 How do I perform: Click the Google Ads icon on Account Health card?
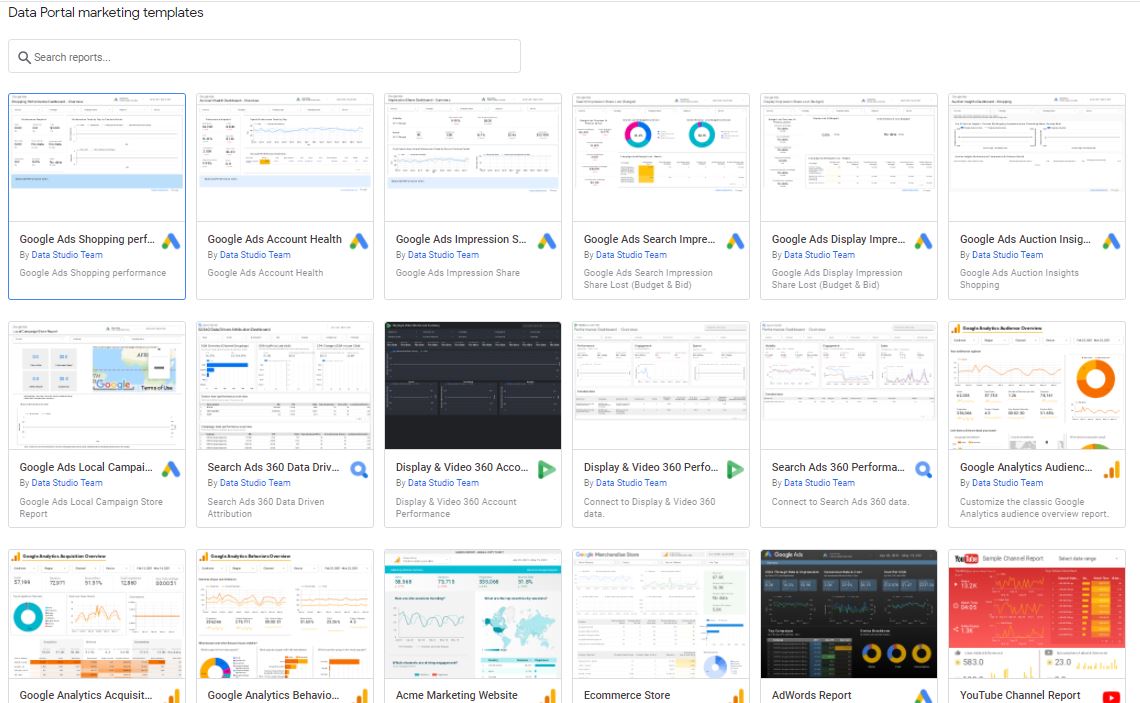pyautogui.click(x=359, y=241)
